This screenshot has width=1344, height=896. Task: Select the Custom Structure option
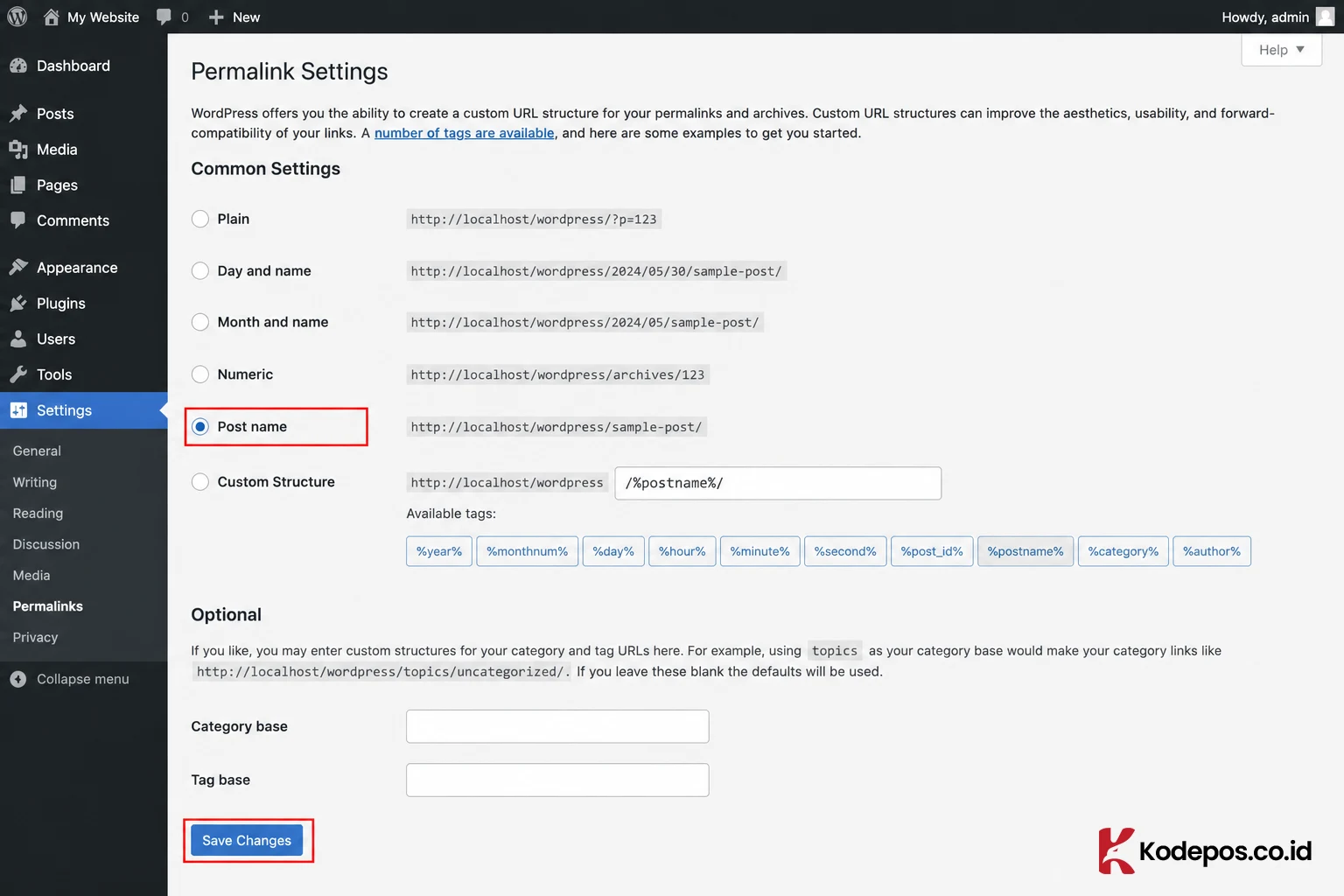[200, 482]
